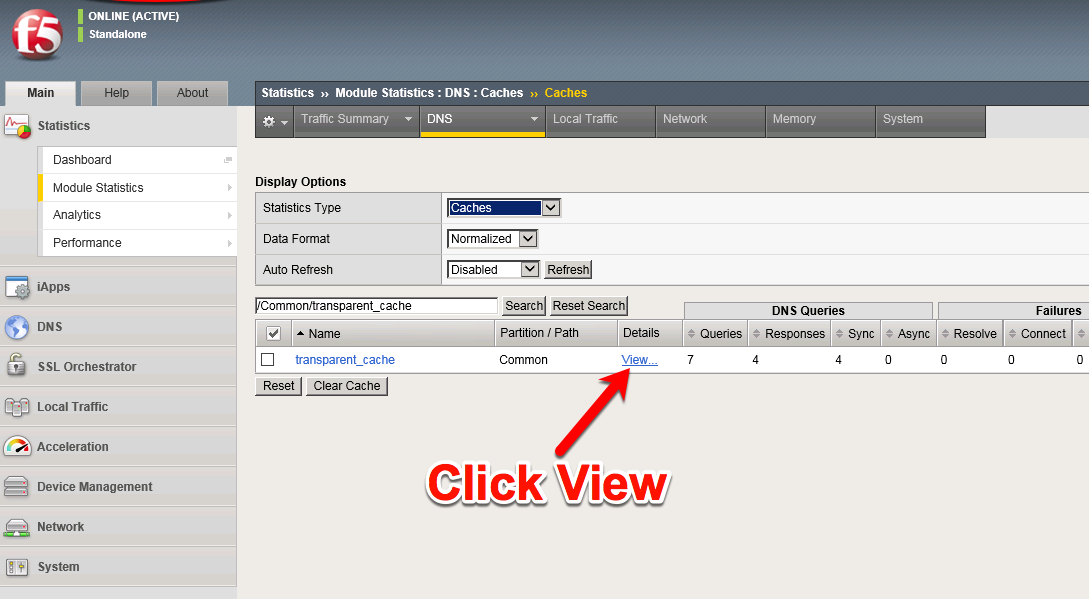Open the Device Management sidebar section
This screenshot has width=1089, height=599.
tap(118, 486)
